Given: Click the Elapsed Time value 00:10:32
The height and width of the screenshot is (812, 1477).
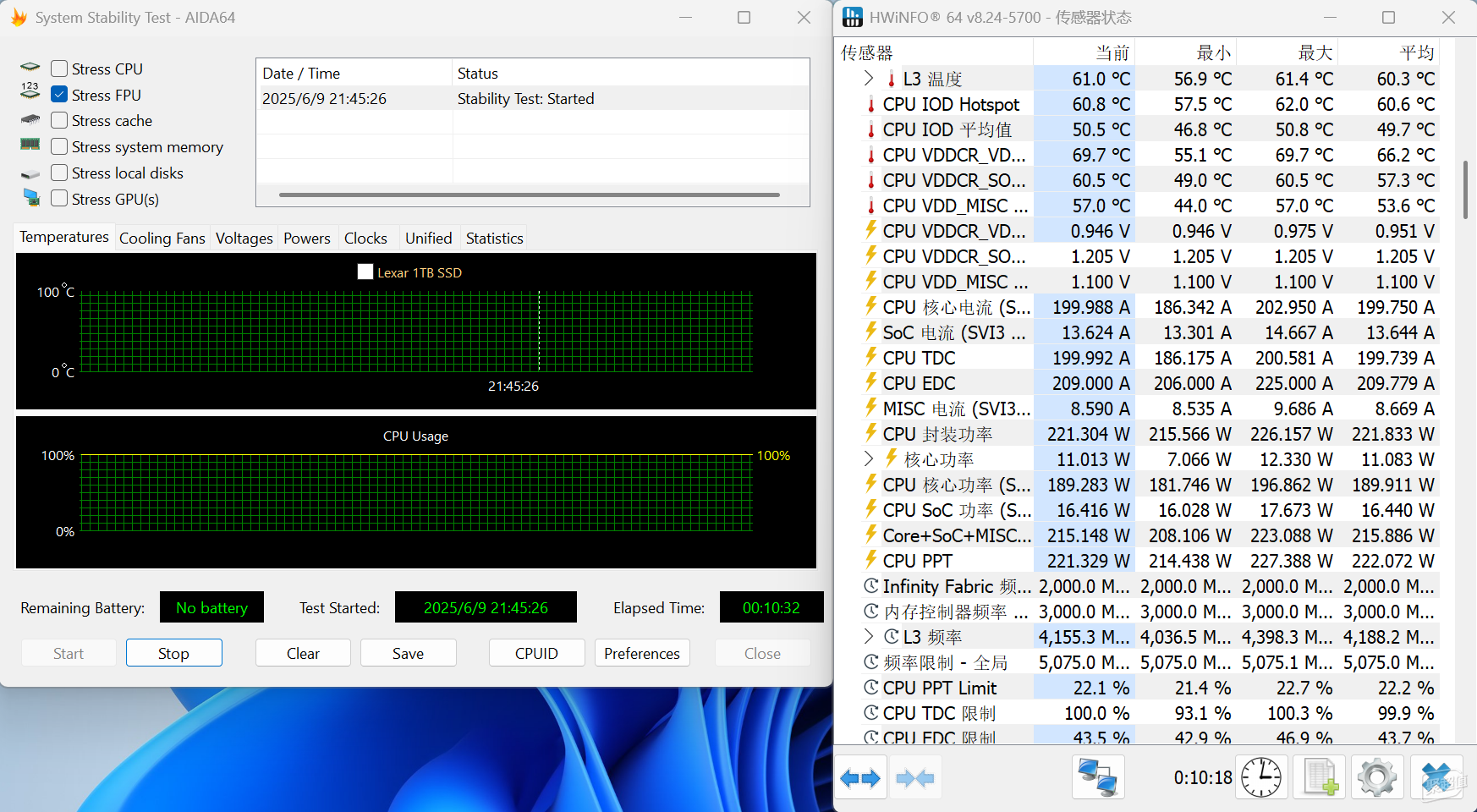Looking at the screenshot, I should (771, 607).
